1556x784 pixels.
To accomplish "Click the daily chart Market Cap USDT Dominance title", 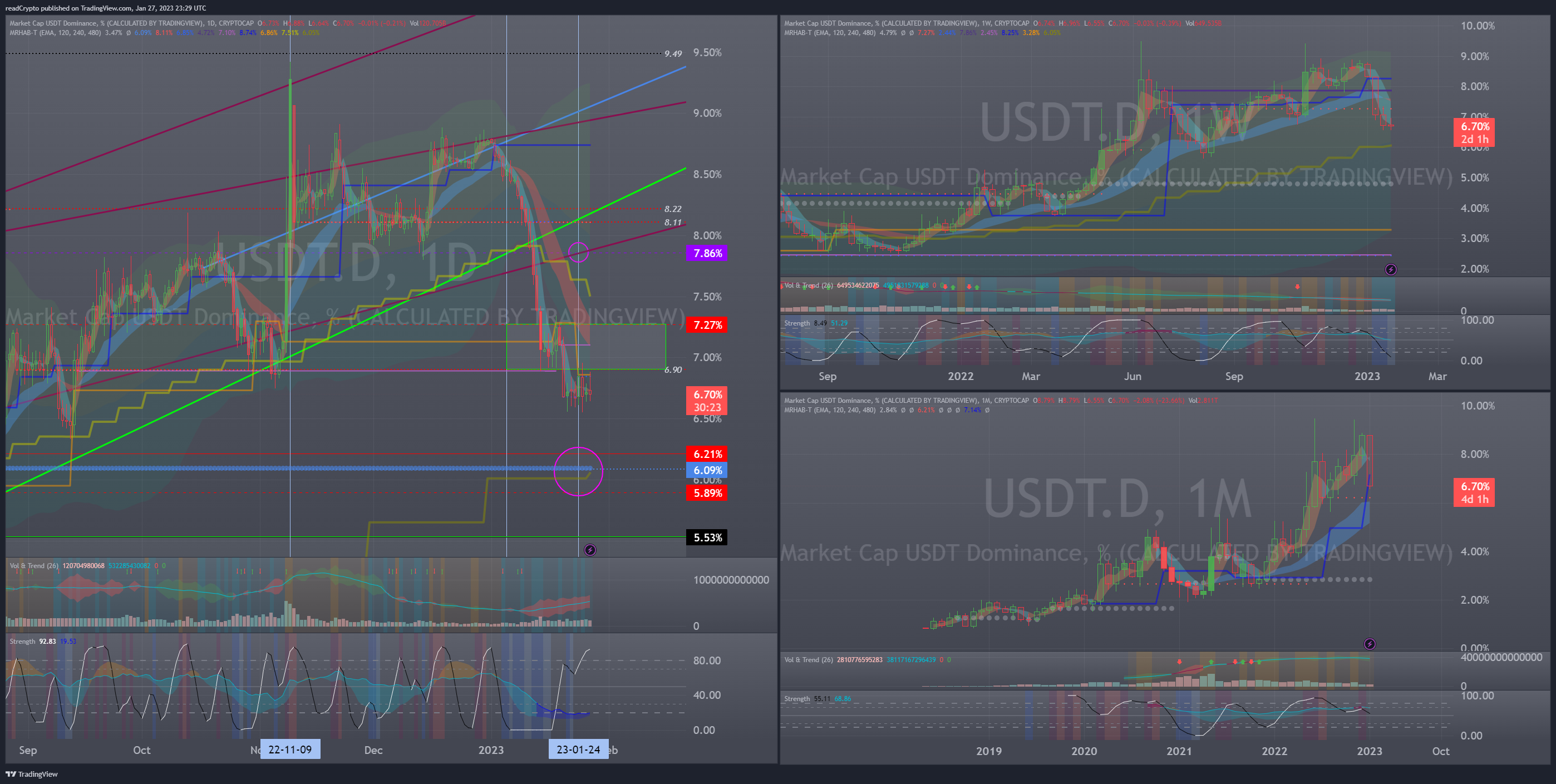I will tap(132, 23).
